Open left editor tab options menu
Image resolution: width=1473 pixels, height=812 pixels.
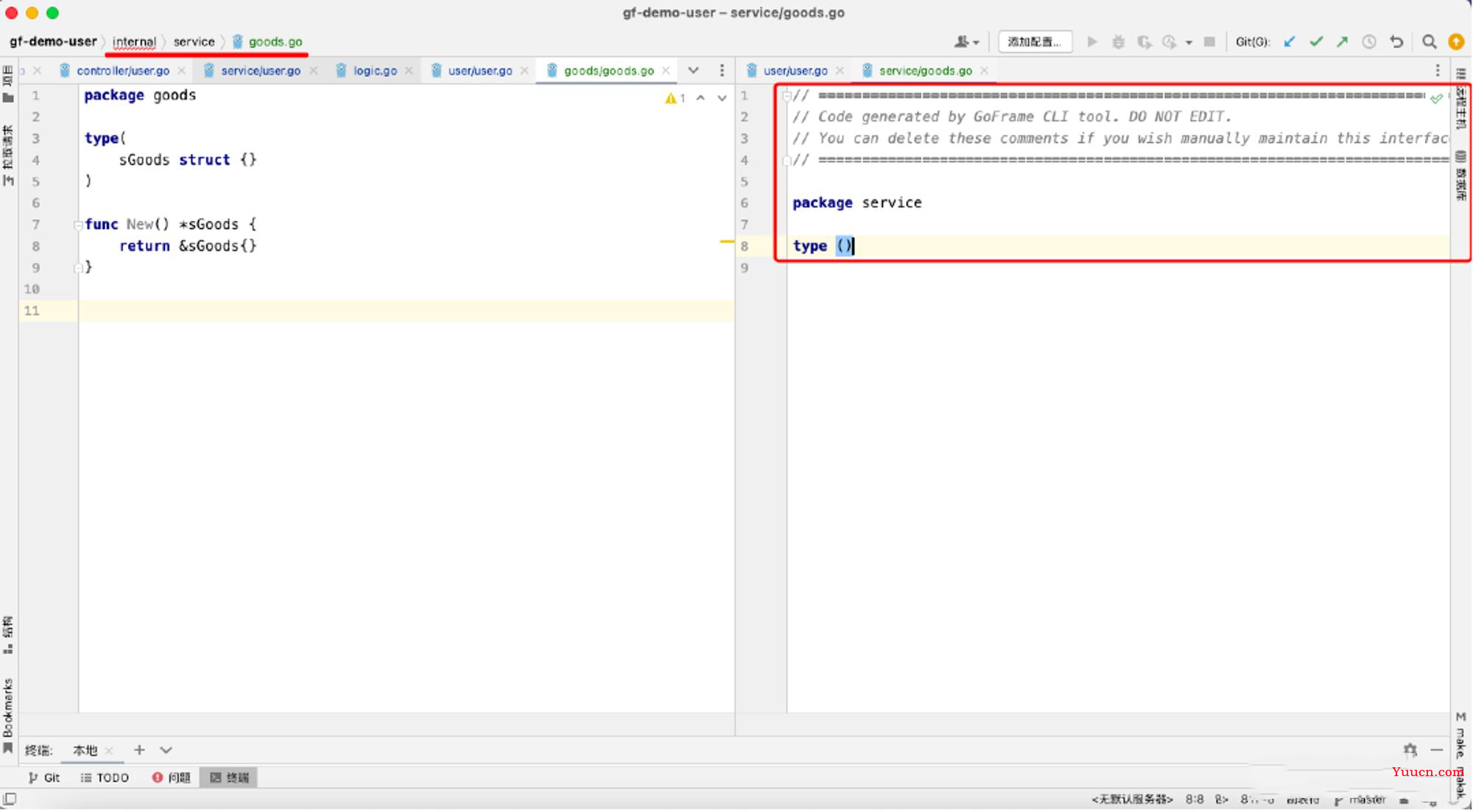(722, 71)
